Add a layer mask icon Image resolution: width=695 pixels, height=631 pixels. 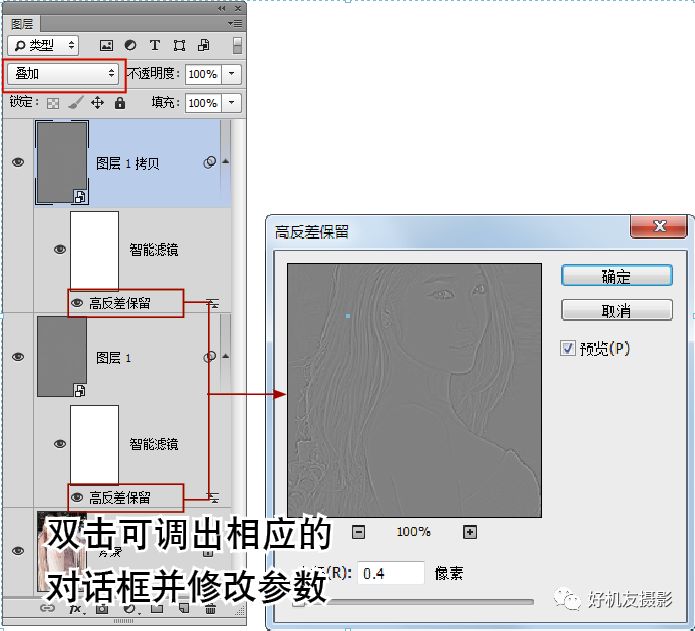coord(102,609)
